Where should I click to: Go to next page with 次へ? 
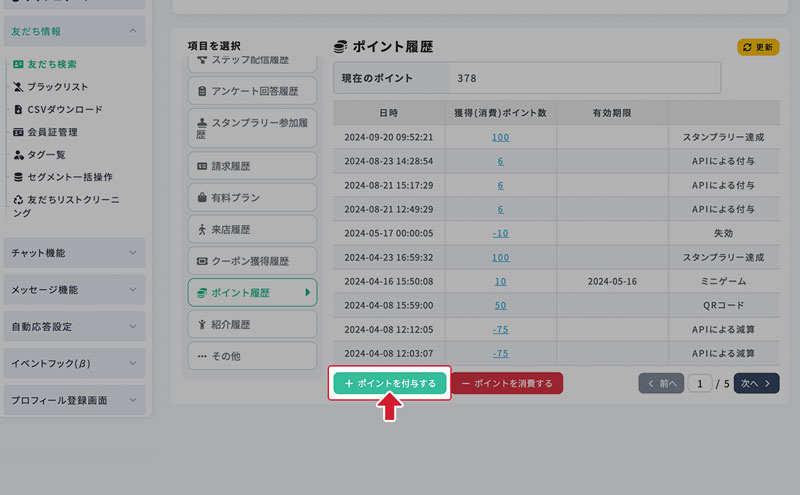[x=756, y=383]
